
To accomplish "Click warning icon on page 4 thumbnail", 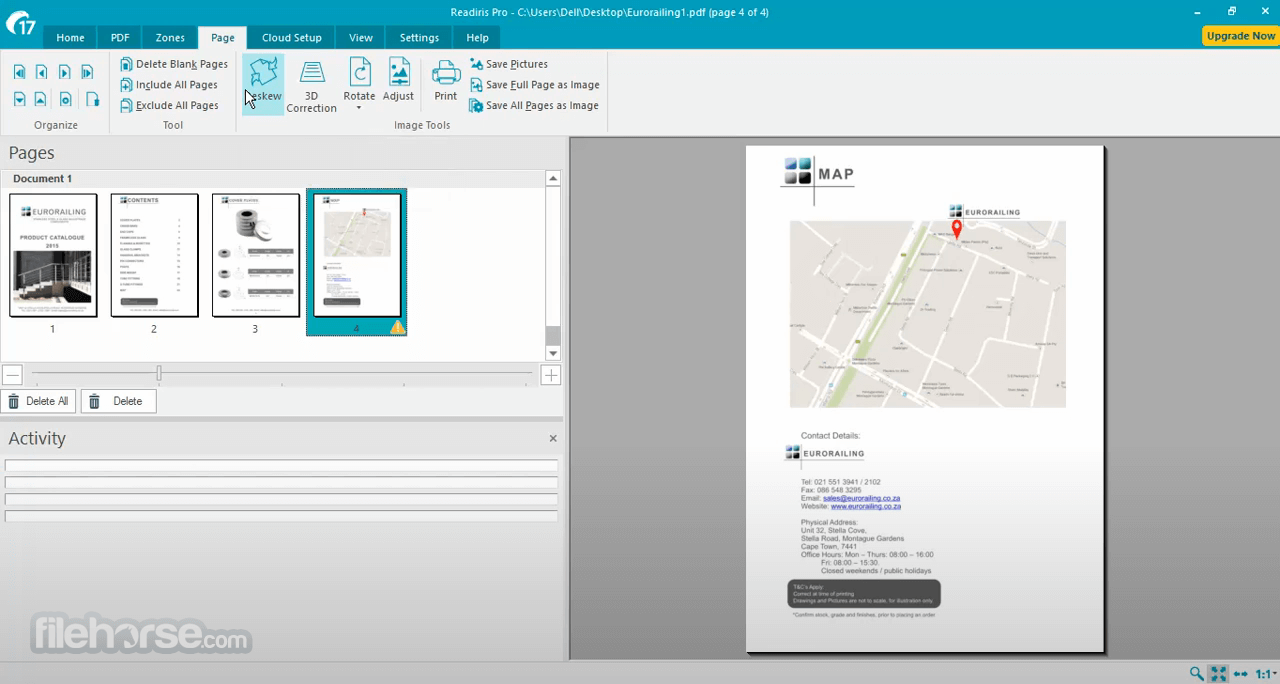I will pyautogui.click(x=397, y=327).
